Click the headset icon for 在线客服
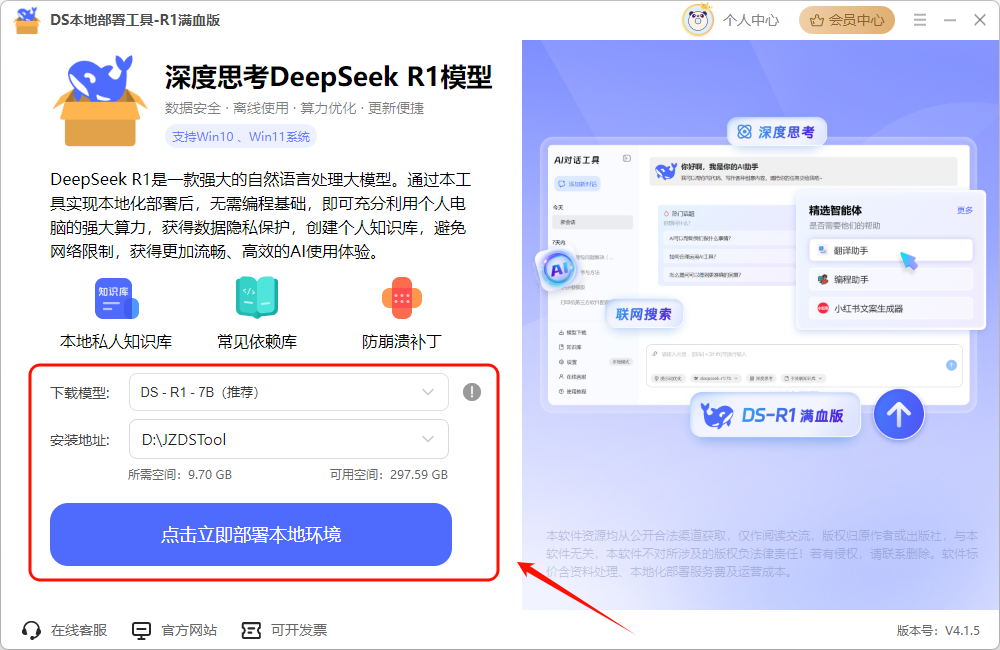Screen dimensions: 1000x650 pos(31,630)
